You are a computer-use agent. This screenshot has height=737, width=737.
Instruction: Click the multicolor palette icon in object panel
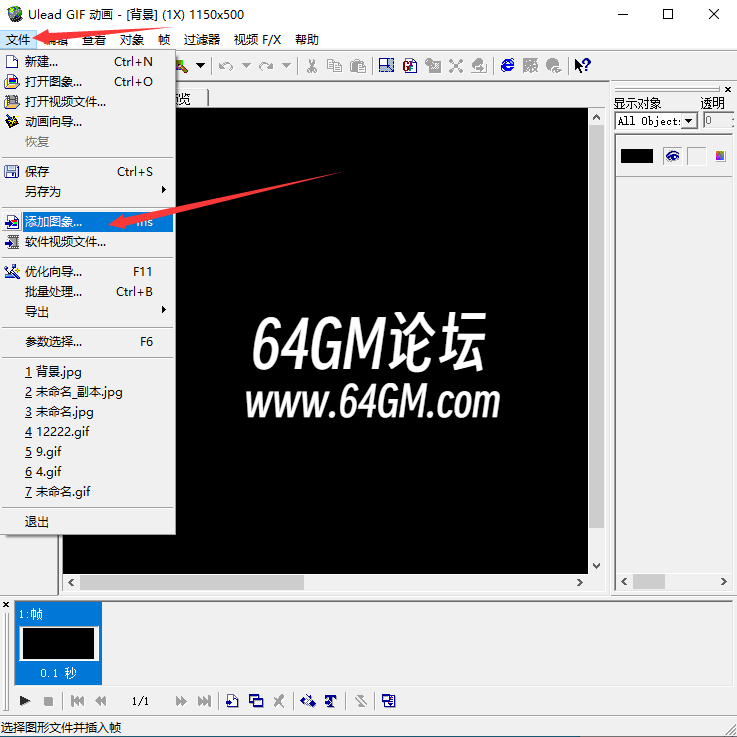(x=720, y=156)
